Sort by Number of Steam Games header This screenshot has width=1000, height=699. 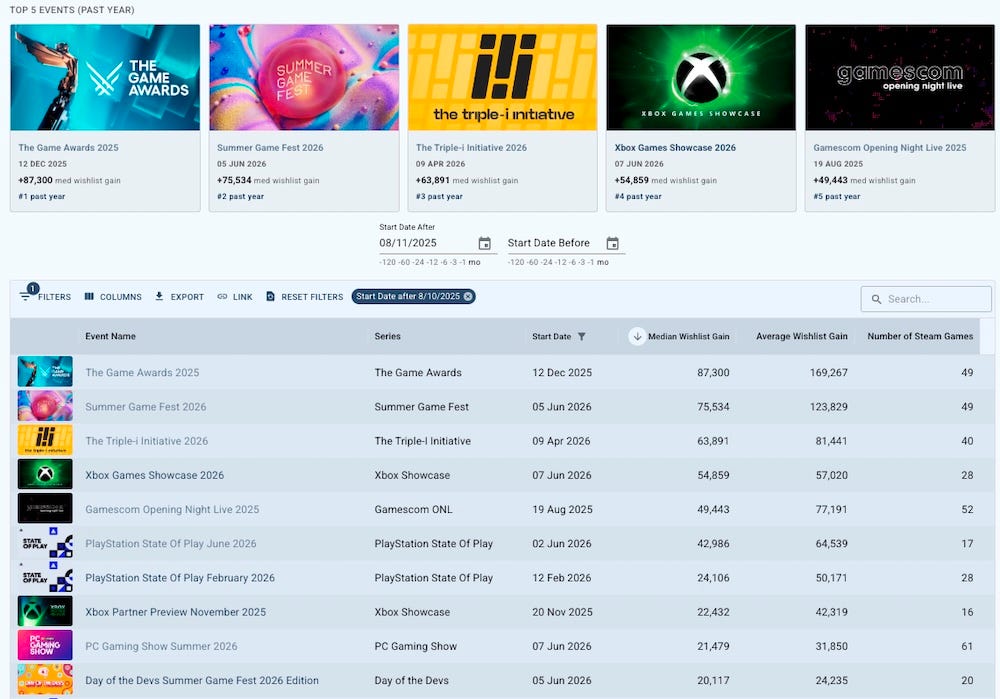[x=920, y=336]
